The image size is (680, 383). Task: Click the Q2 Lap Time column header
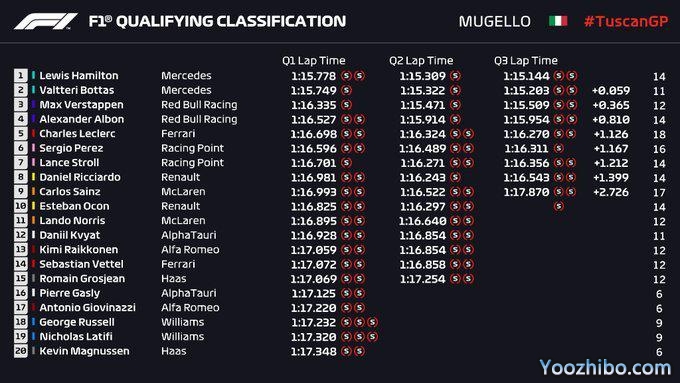click(x=421, y=61)
